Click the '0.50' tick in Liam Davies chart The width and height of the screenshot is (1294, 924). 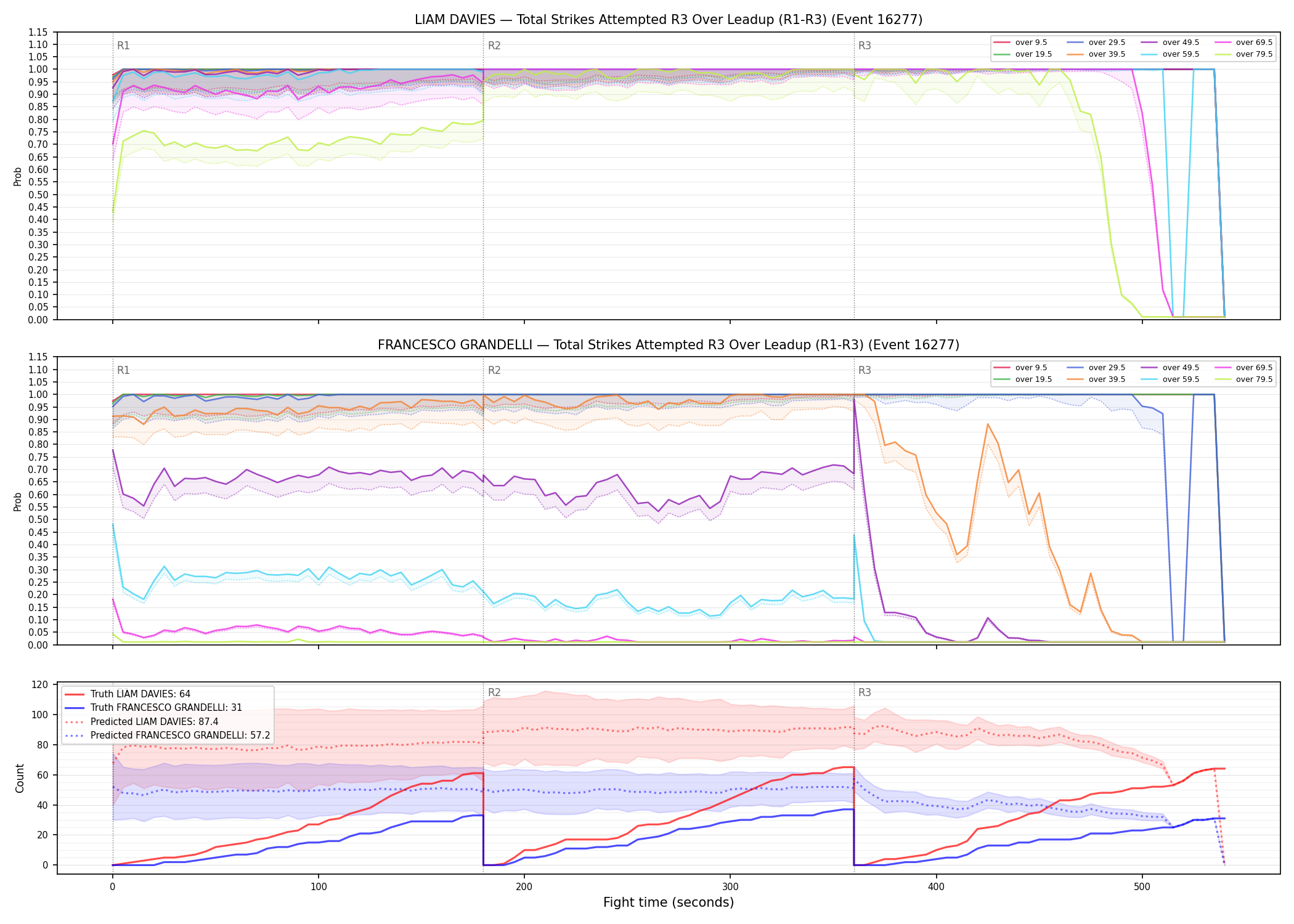click(38, 195)
